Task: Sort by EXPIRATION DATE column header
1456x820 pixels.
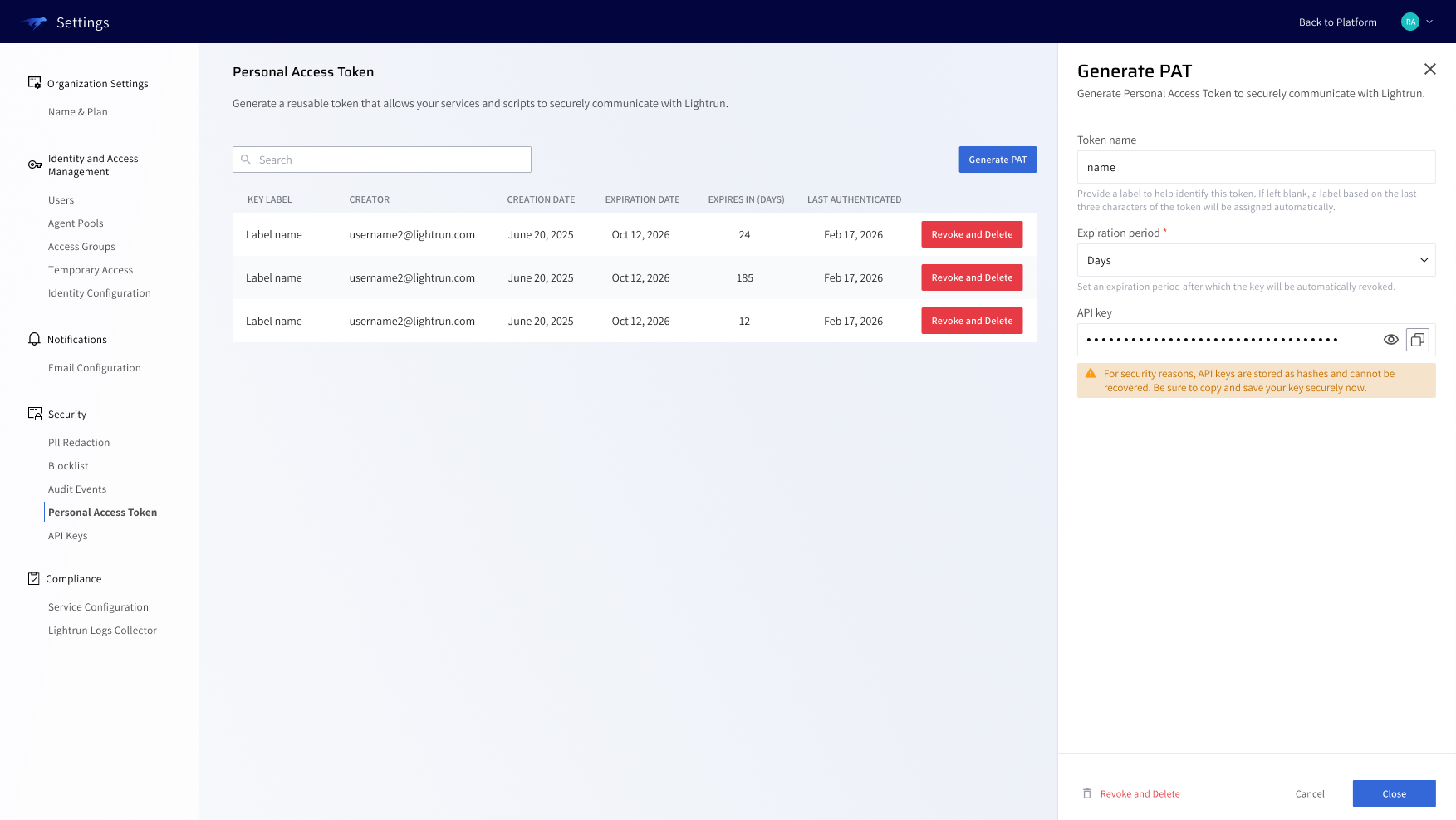Action: (x=642, y=199)
